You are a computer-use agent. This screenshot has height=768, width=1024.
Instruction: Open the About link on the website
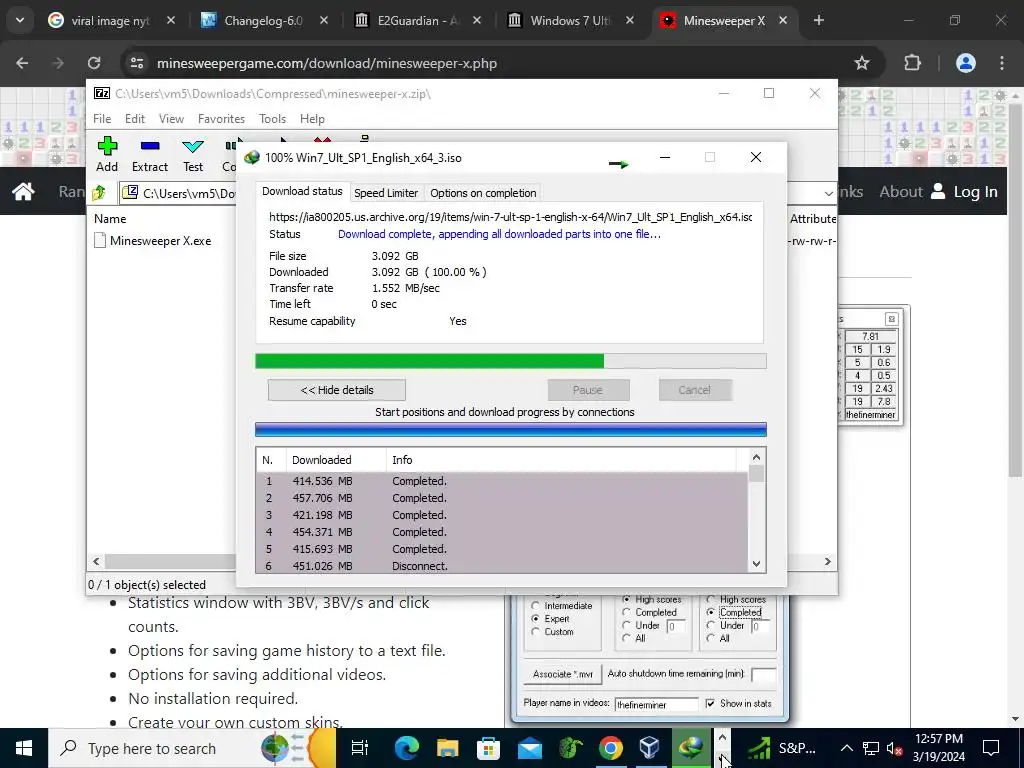[901, 191]
